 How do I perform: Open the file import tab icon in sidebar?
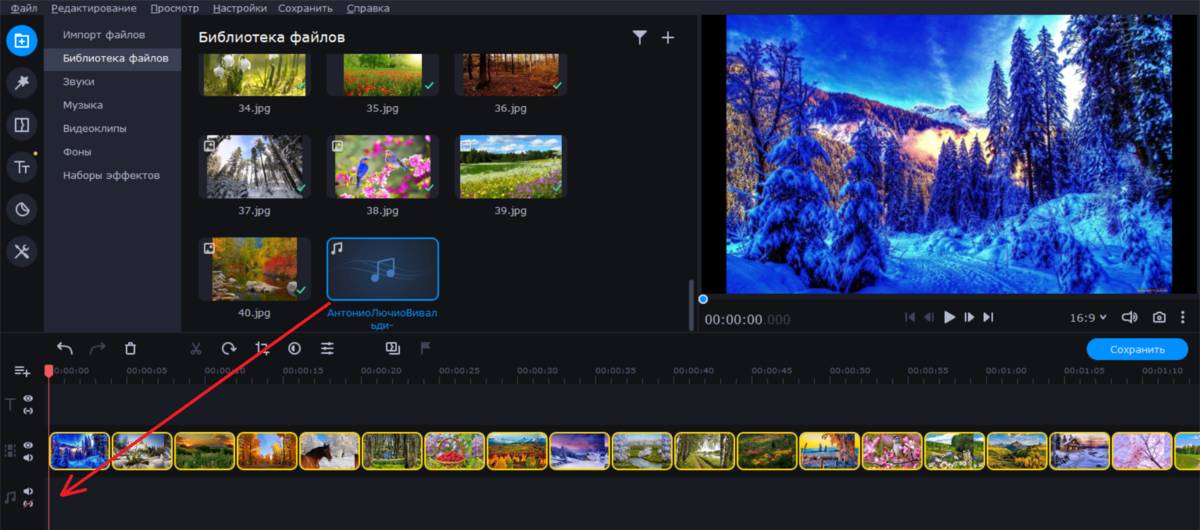point(21,41)
